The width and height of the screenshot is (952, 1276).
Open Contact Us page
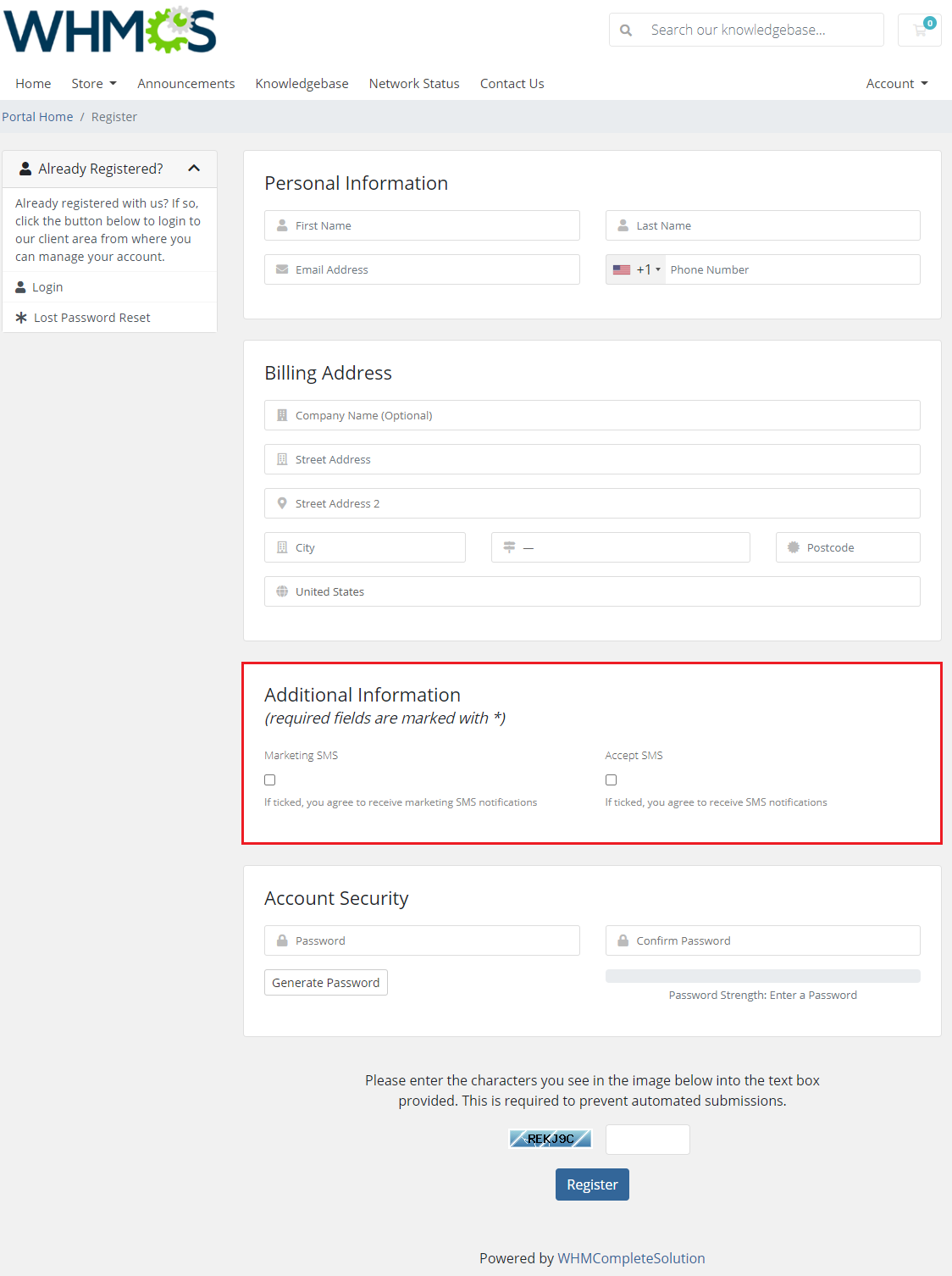click(x=512, y=83)
